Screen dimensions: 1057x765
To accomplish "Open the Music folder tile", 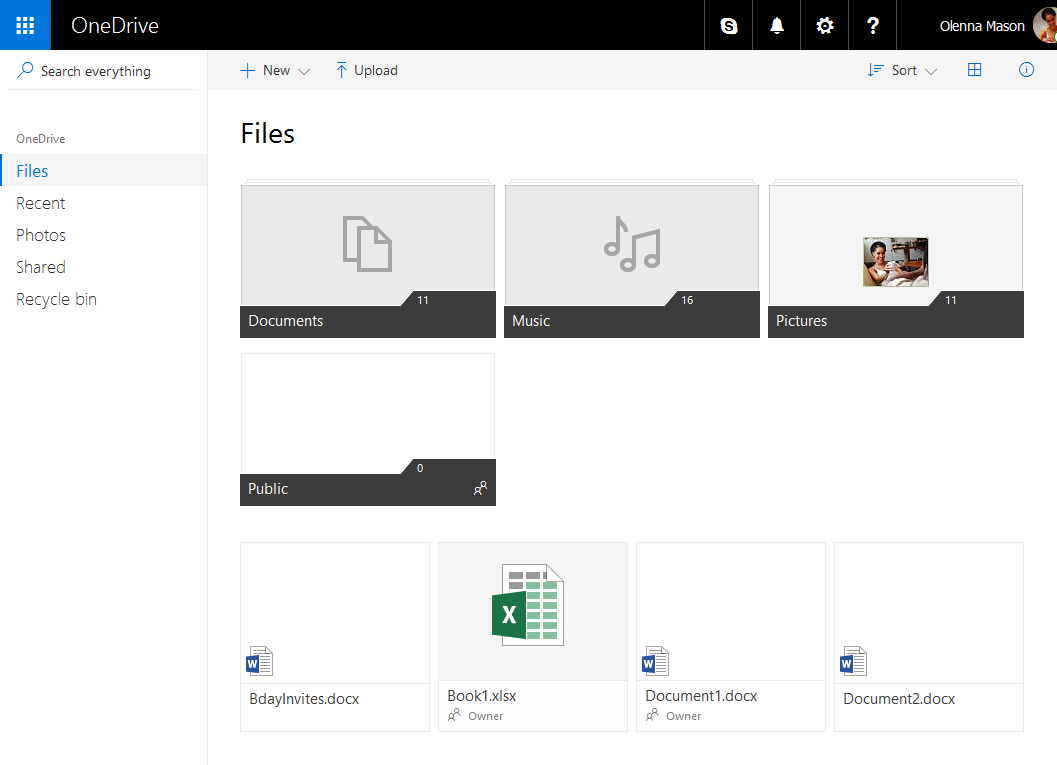I will pyautogui.click(x=632, y=260).
